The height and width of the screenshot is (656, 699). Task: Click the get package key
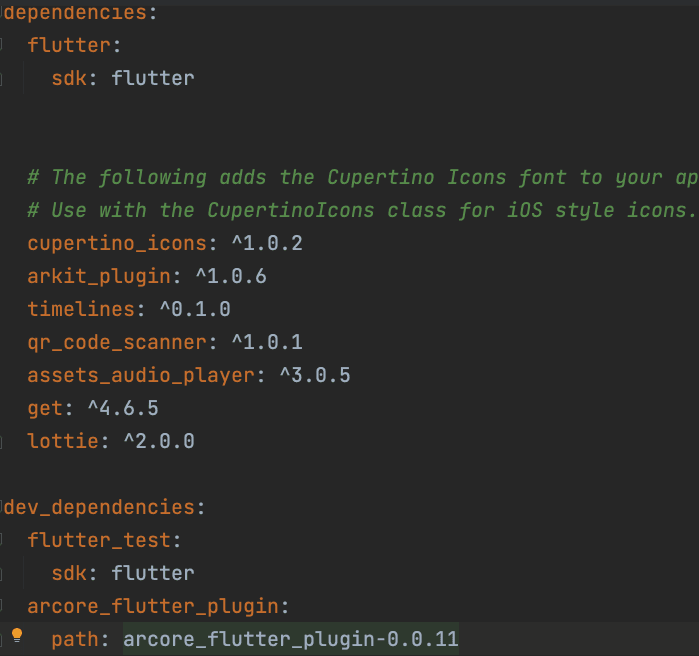44,408
